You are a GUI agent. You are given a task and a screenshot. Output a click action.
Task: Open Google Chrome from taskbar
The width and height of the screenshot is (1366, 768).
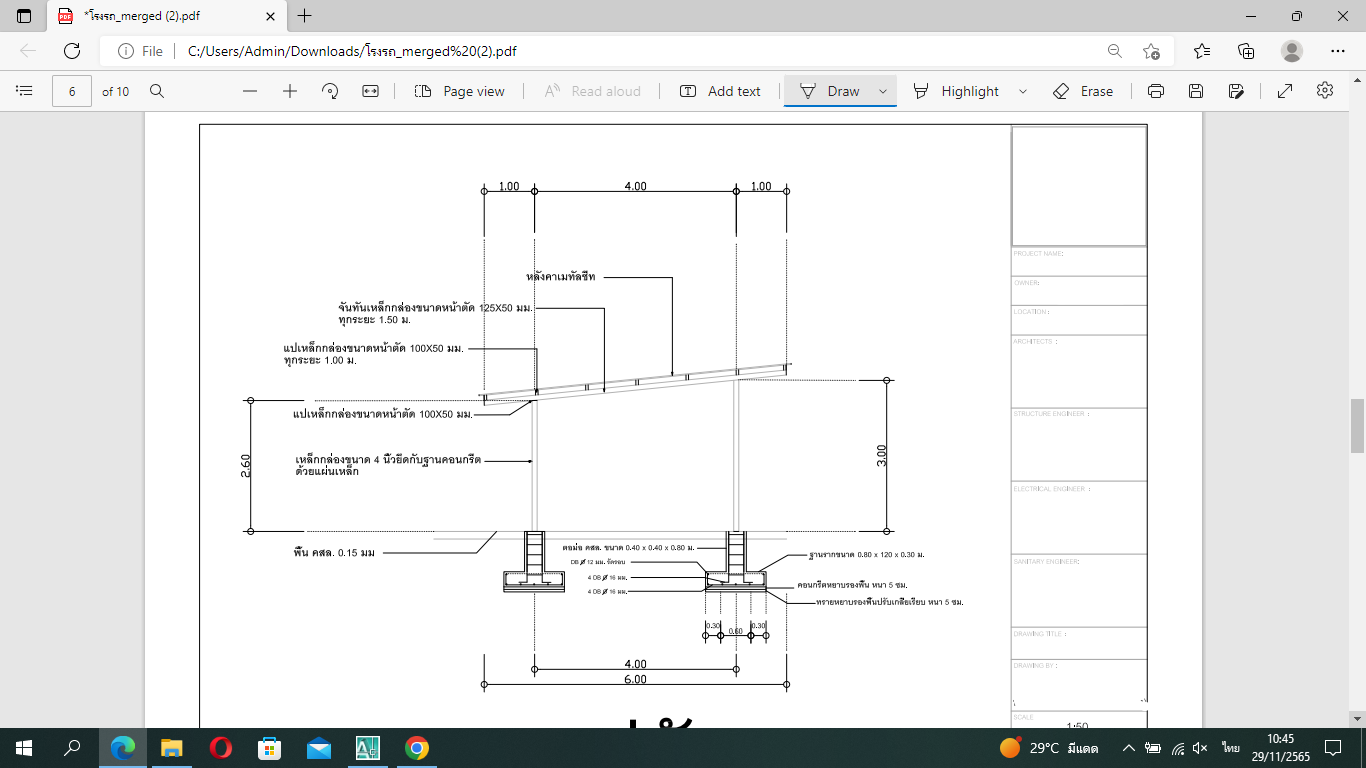417,748
